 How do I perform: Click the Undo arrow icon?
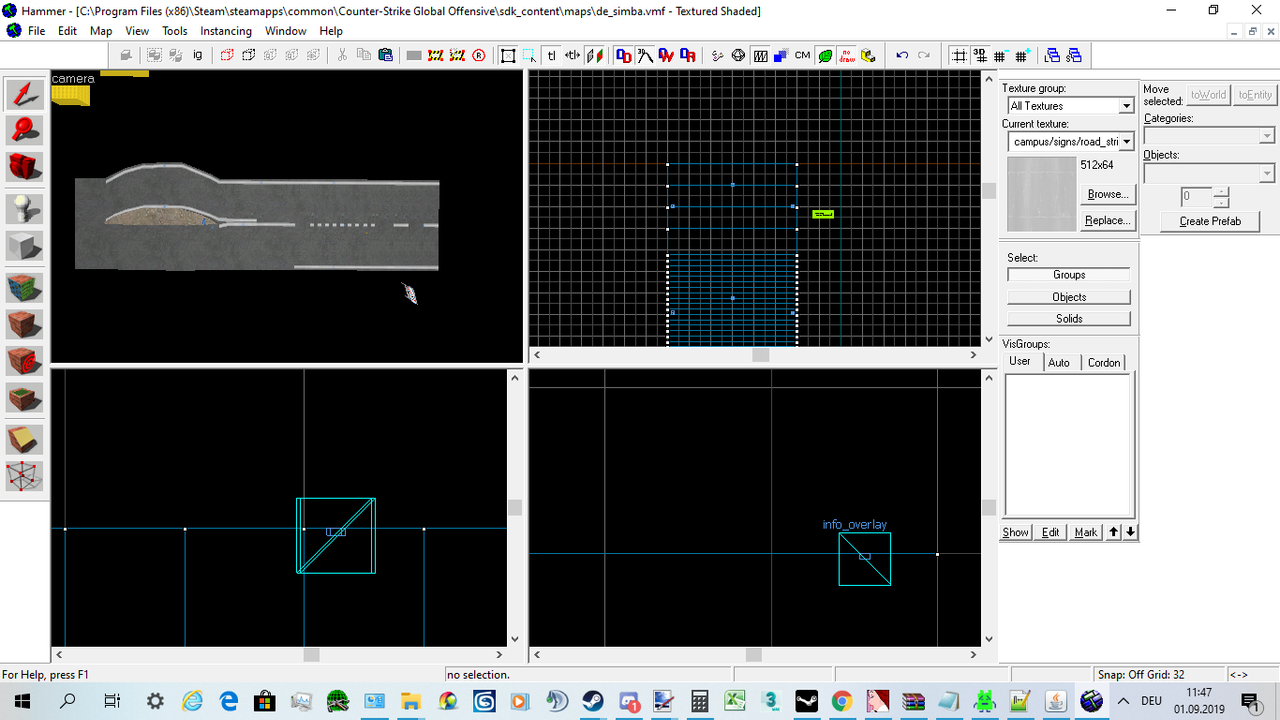[902, 56]
